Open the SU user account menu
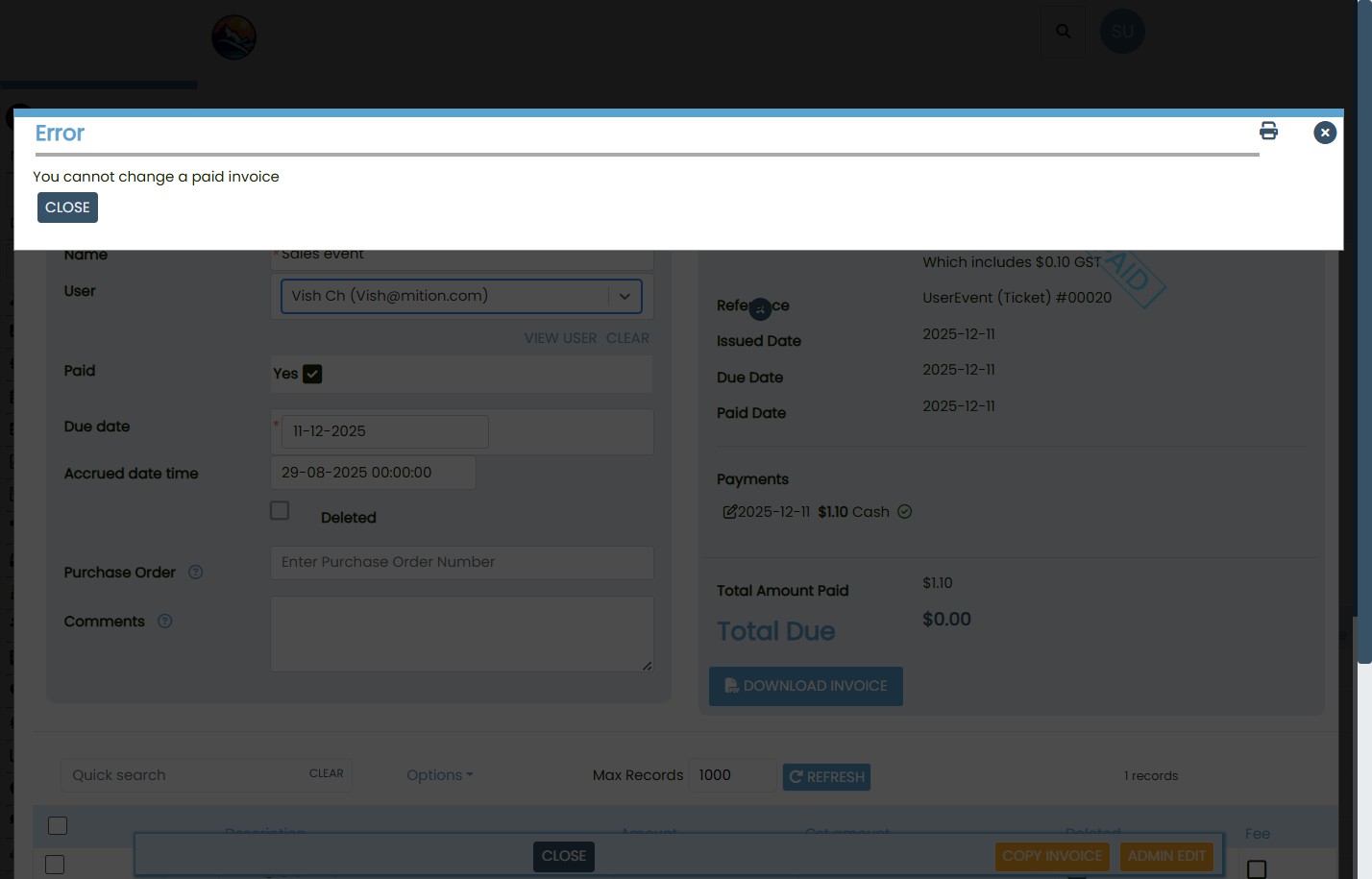This screenshot has height=879, width=1372. [1122, 31]
